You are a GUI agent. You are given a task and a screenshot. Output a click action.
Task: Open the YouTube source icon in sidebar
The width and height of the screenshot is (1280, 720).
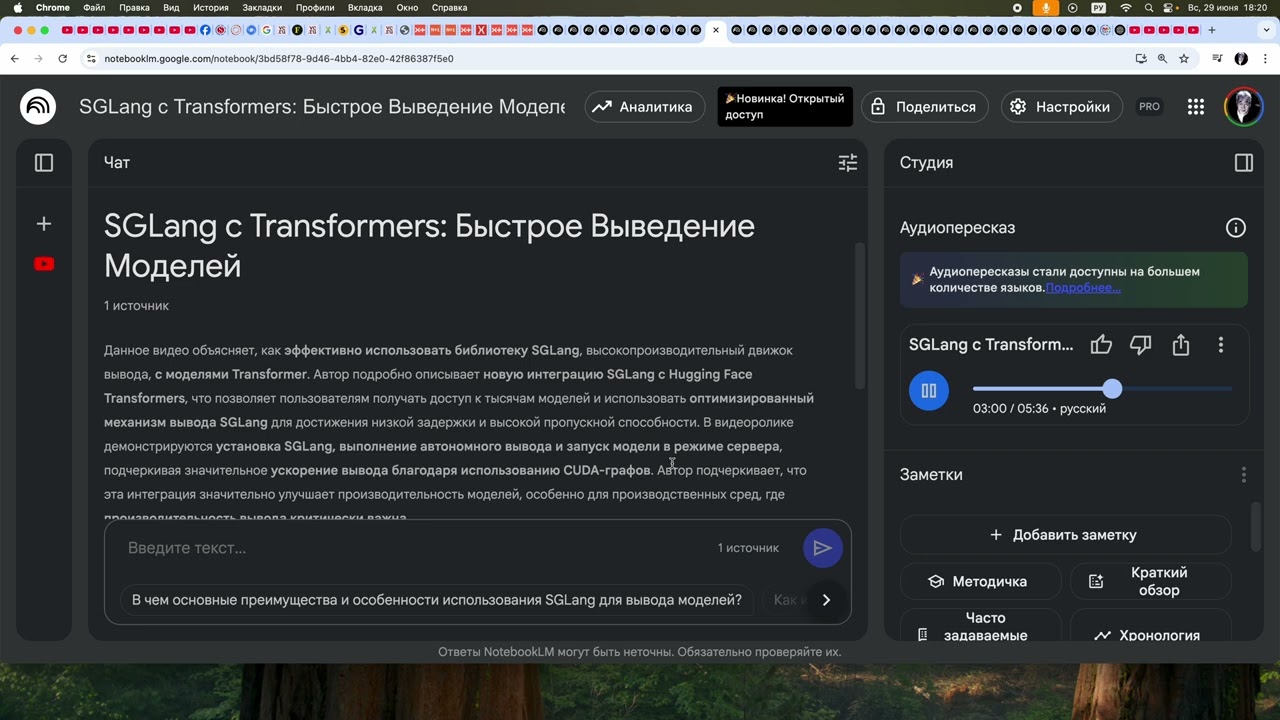pos(44,264)
